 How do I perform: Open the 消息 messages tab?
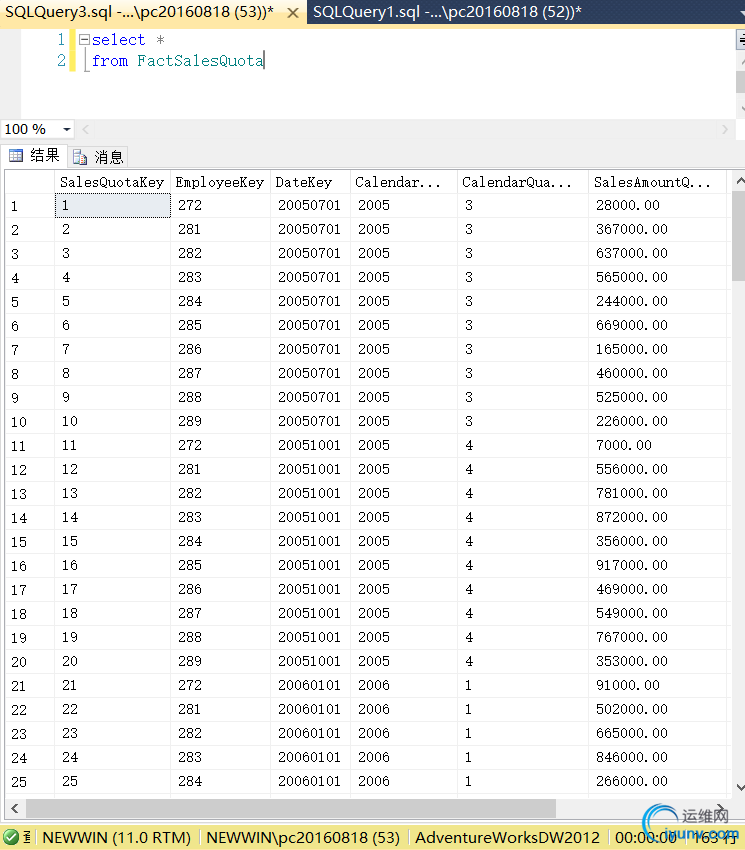tap(99, 157)
